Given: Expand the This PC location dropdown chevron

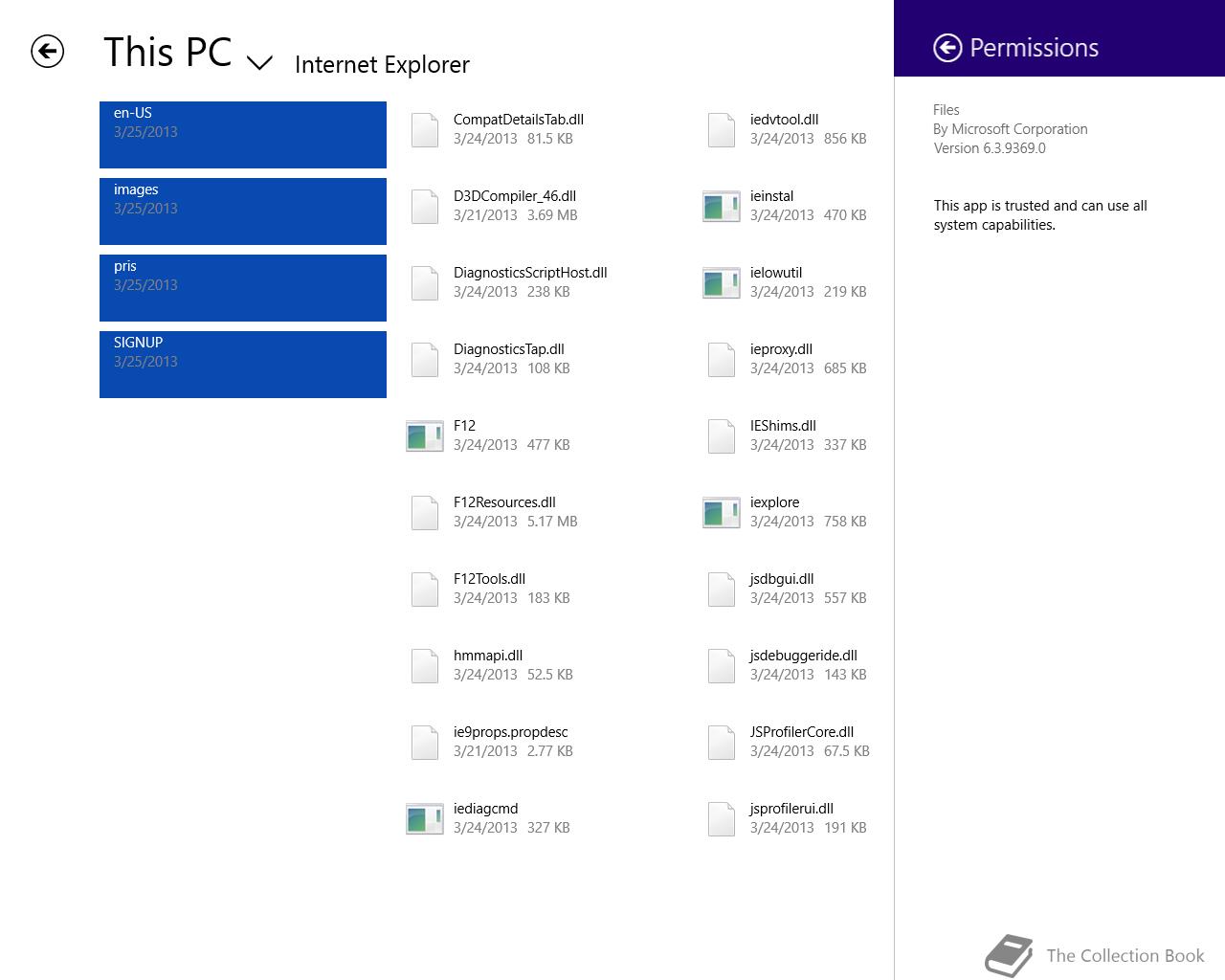Looking at the screenshot, I should point(259,63).
